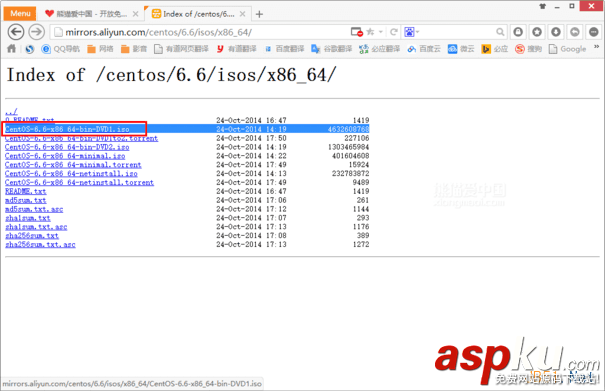
Task: Open the Baidu search engine selector dropdown
Action: [412, 32]
